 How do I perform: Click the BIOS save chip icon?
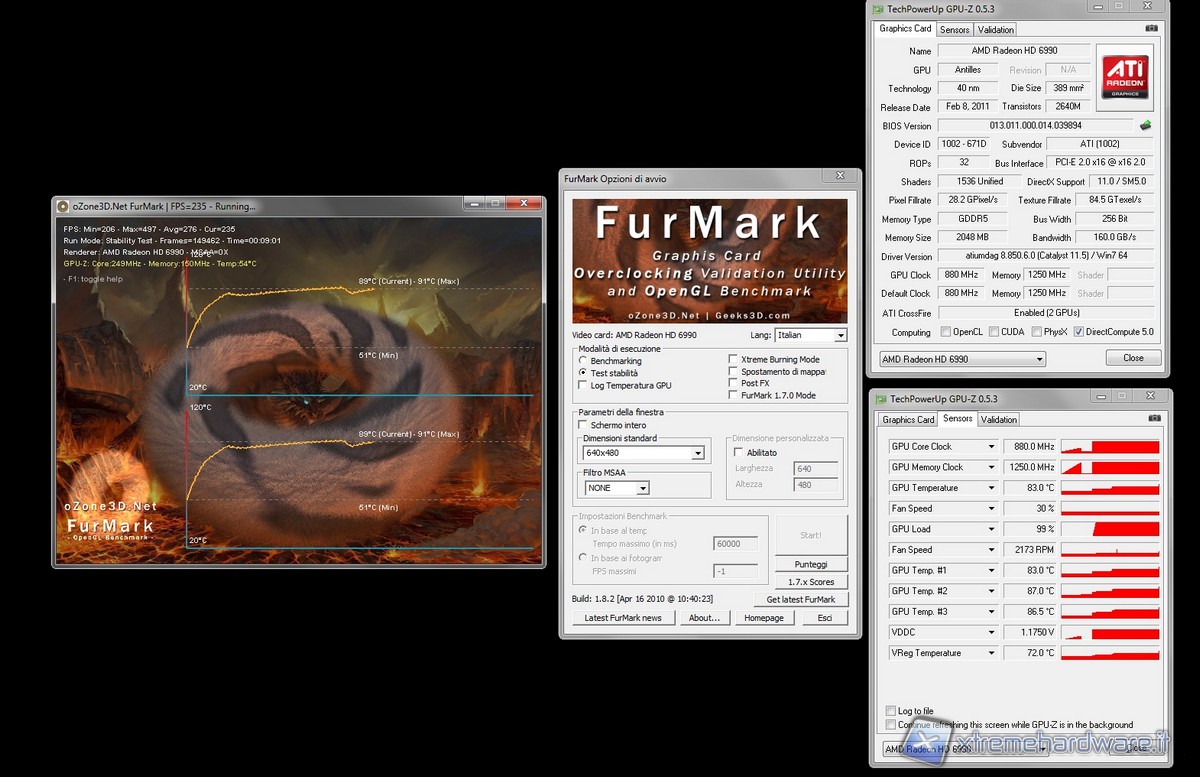coord(1145,126)
